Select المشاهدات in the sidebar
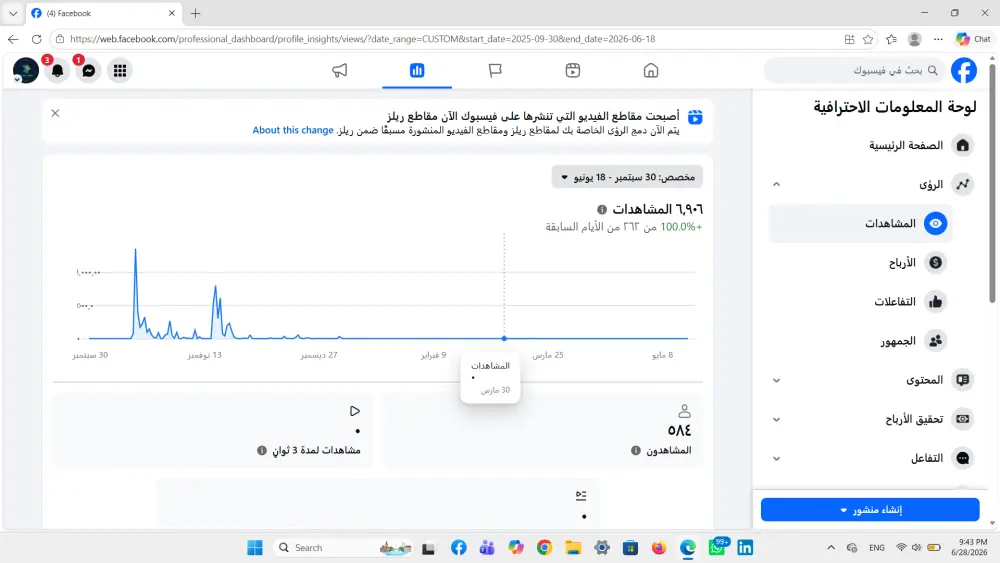Image resolution: width=1000 pixels, height=563 pixels. tap(860, 223)
